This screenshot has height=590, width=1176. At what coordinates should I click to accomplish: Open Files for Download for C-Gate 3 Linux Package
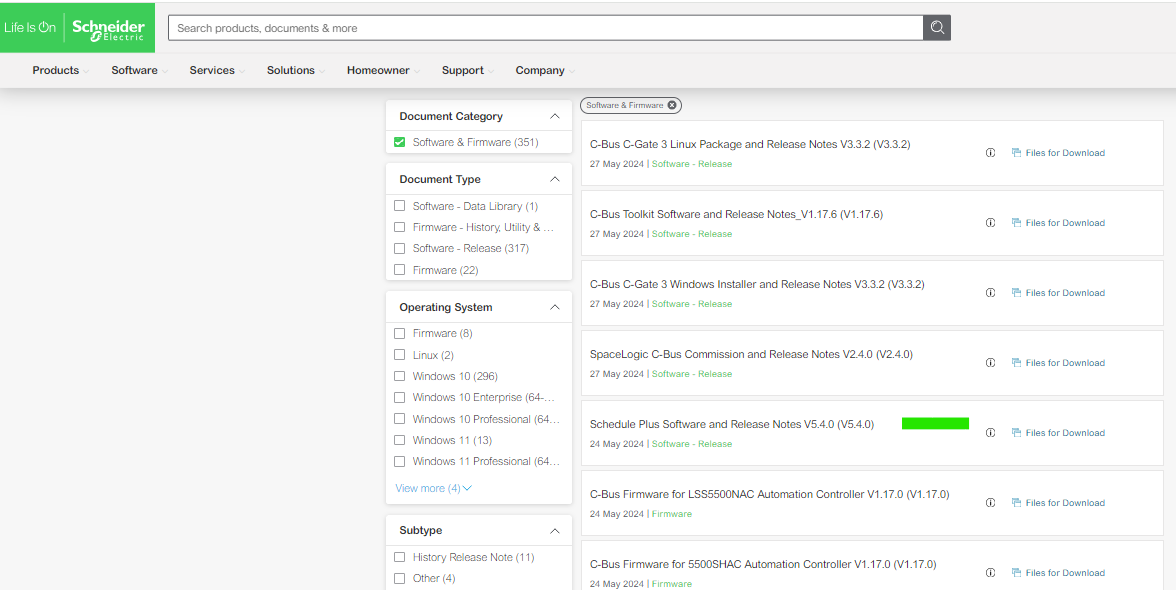(x=1058, y=153)
